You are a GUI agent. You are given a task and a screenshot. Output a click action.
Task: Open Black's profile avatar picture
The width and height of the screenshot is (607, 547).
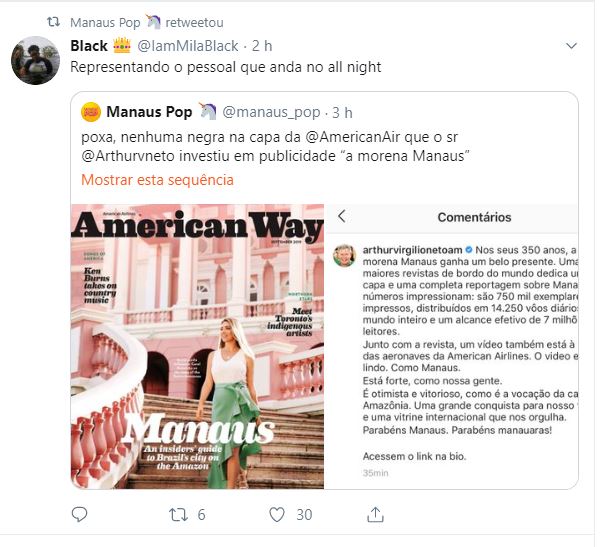pyautogui.click(x=35, y=59)
